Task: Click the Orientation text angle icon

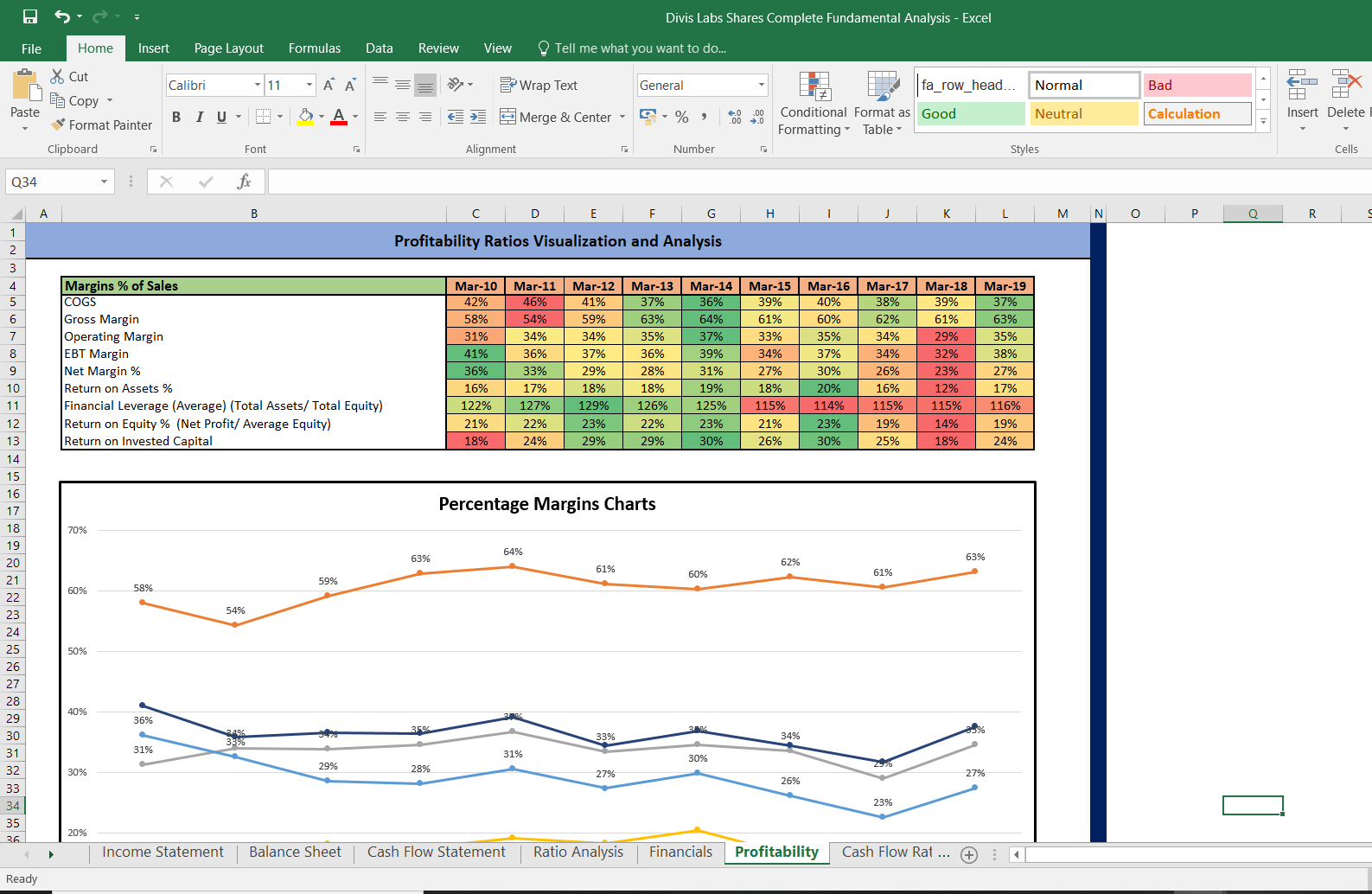Action: pos(456,84)
